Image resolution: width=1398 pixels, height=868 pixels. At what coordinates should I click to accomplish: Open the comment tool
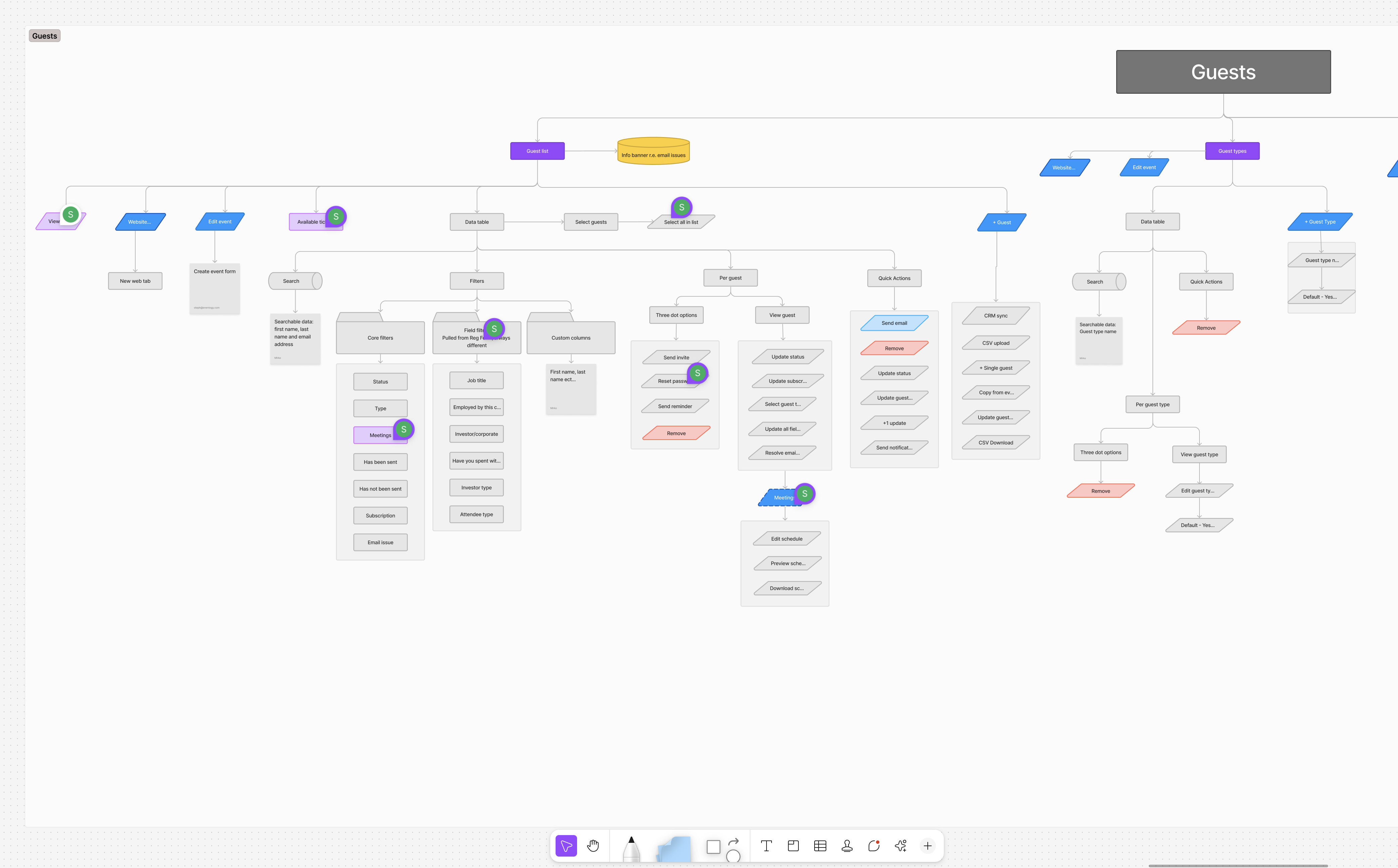point(873,845)
